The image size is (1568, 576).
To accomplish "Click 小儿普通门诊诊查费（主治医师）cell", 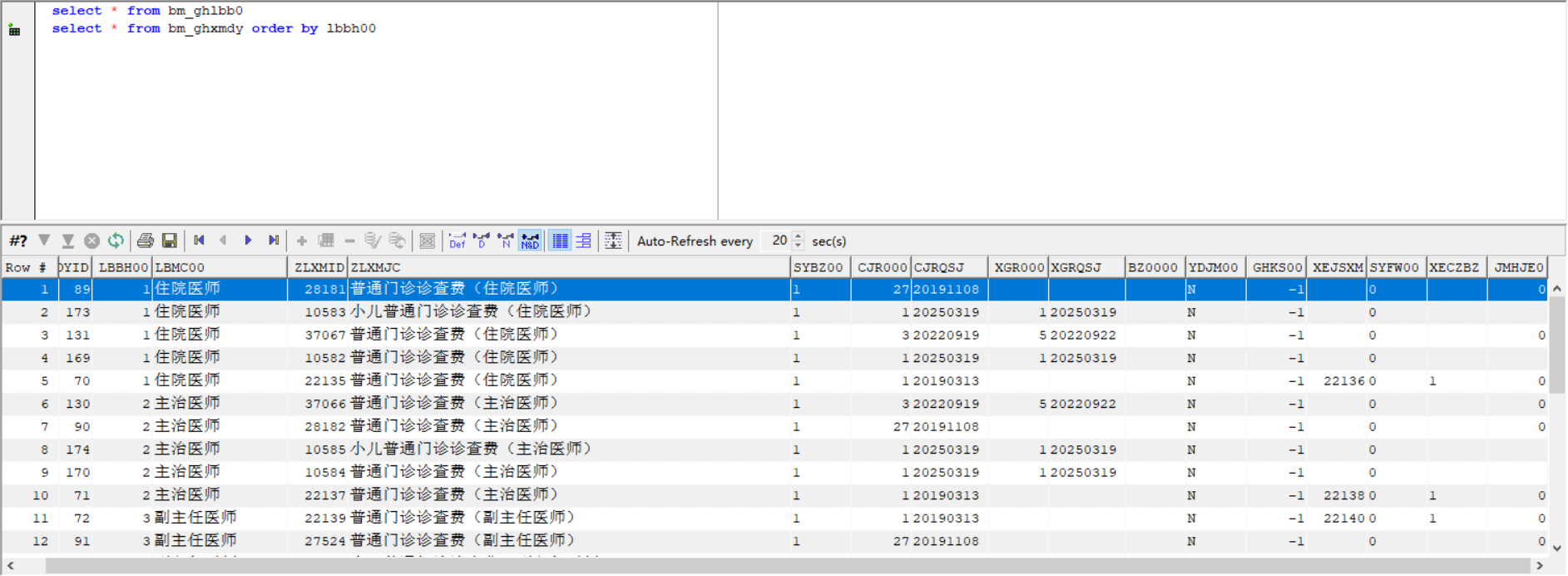I will (x=569, y=449).
